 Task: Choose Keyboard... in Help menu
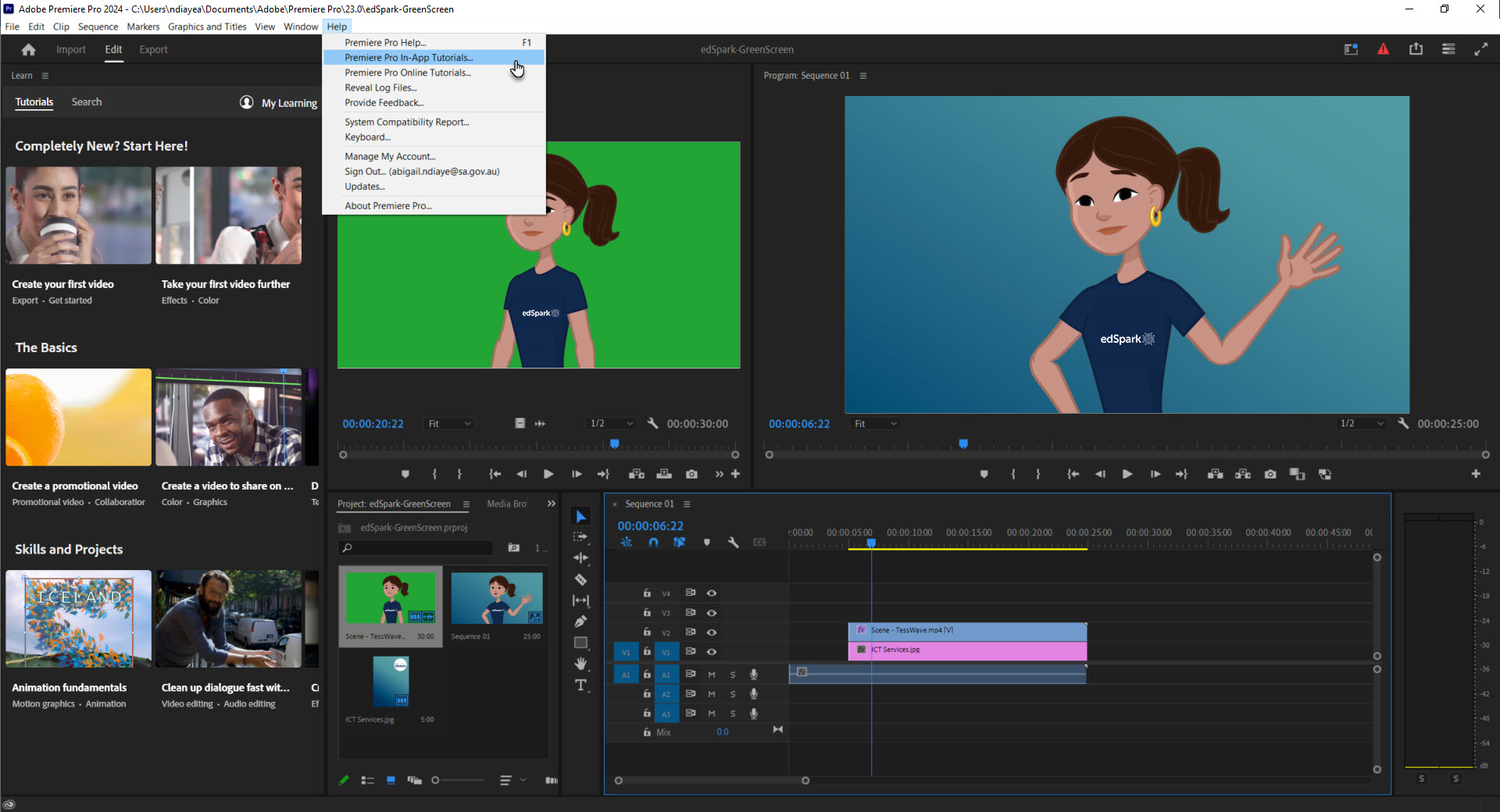click(434, 137)
